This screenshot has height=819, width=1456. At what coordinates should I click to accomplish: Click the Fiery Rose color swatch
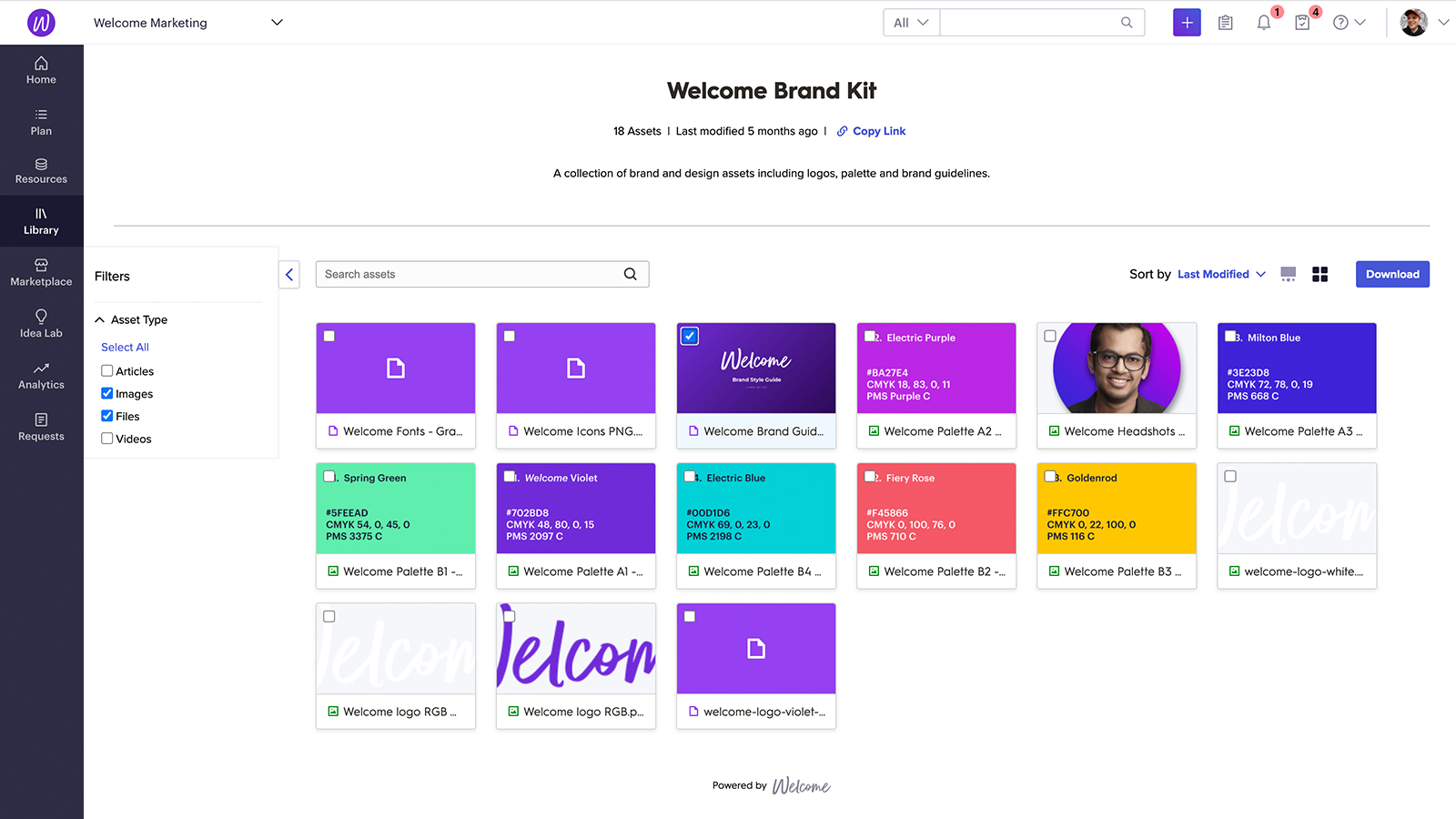pyautogui.click(x=936, y=508)
